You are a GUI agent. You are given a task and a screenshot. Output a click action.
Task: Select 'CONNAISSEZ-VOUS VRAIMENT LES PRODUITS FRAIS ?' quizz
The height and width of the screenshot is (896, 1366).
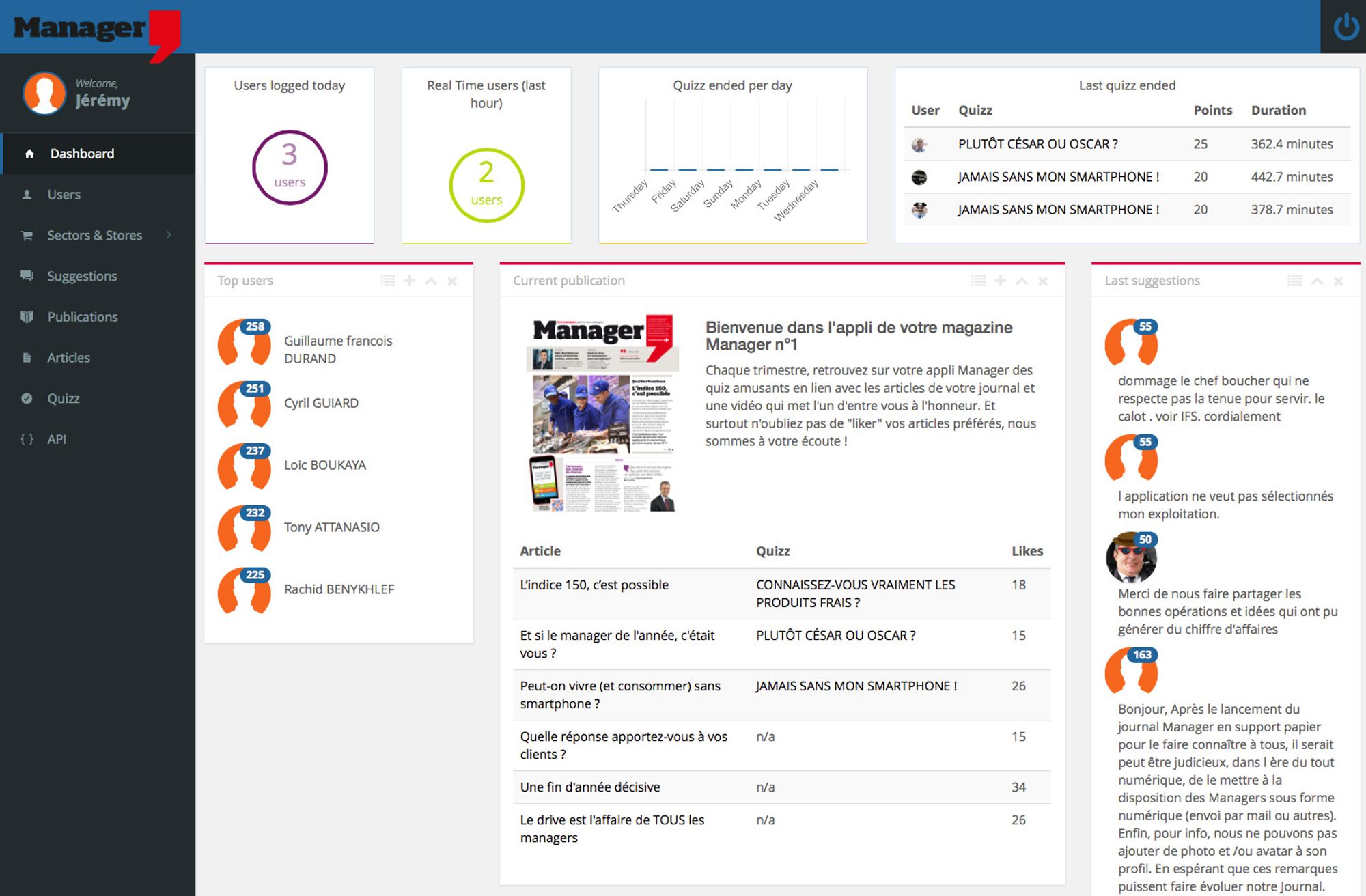click(x=855, y=594)
